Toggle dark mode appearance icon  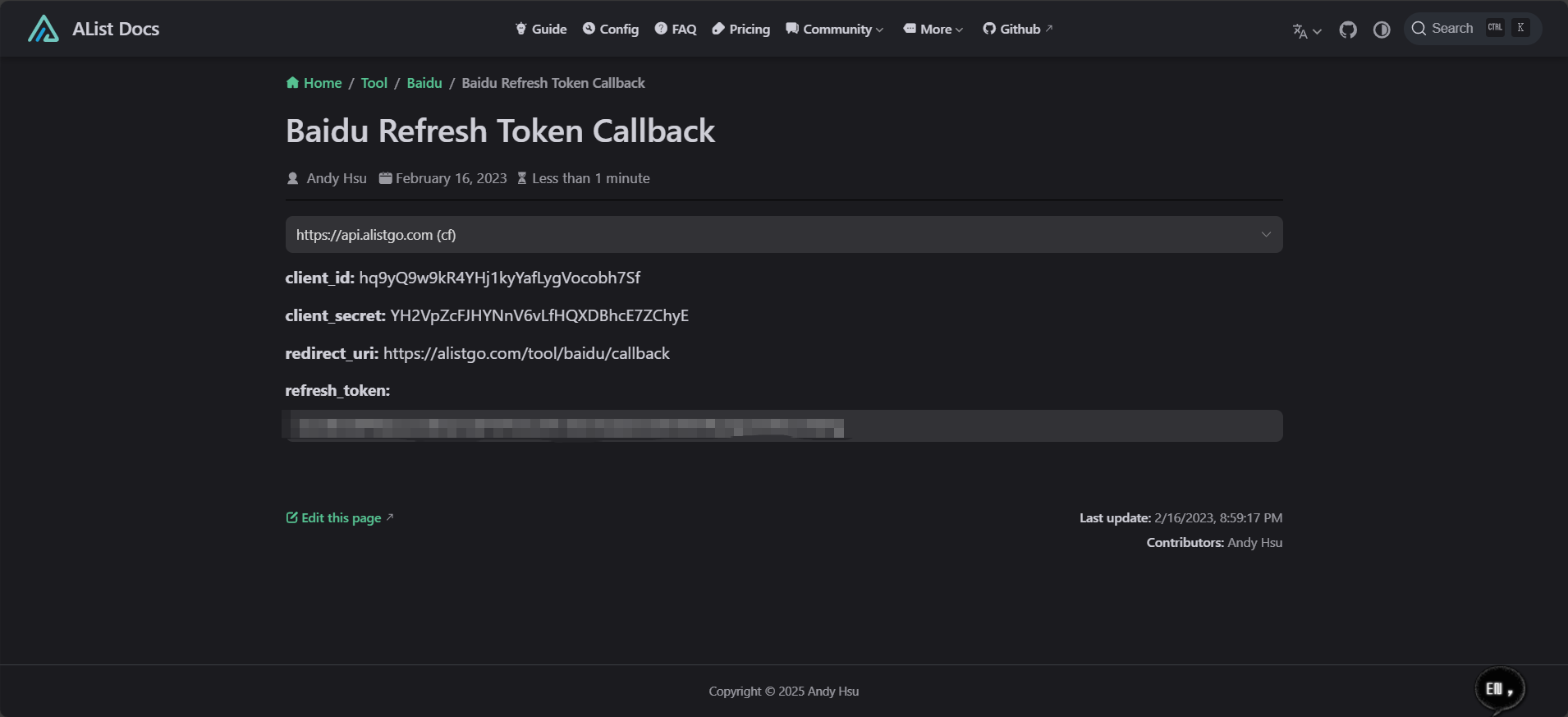click(1382, 30)
